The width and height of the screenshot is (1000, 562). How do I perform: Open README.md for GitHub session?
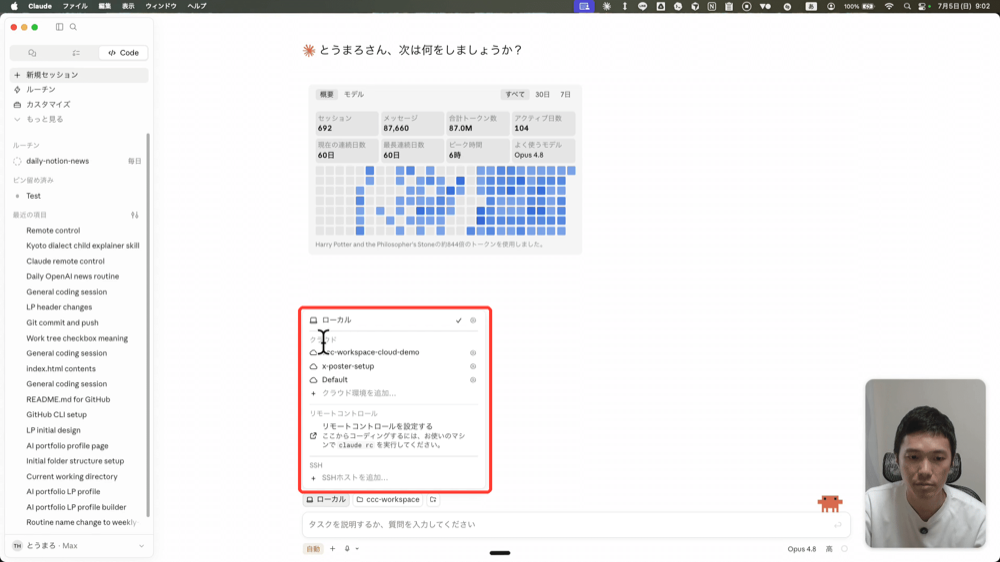pos(68,399)
